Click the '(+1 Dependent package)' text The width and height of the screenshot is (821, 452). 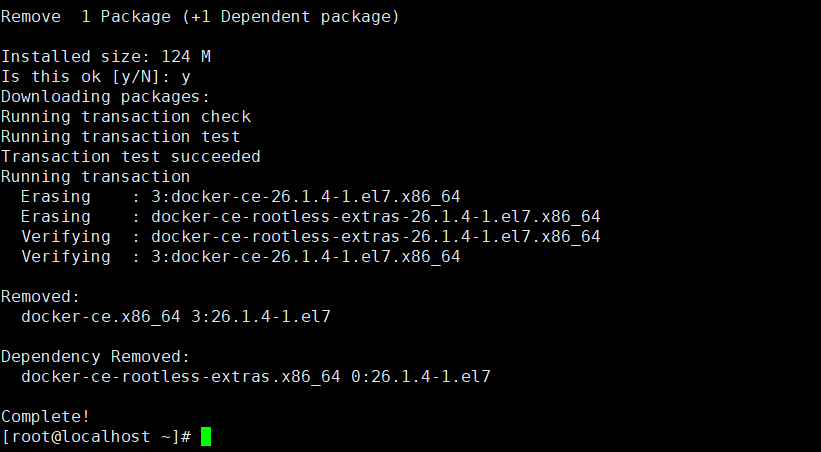pyautogui.click(x=291, y=17)
